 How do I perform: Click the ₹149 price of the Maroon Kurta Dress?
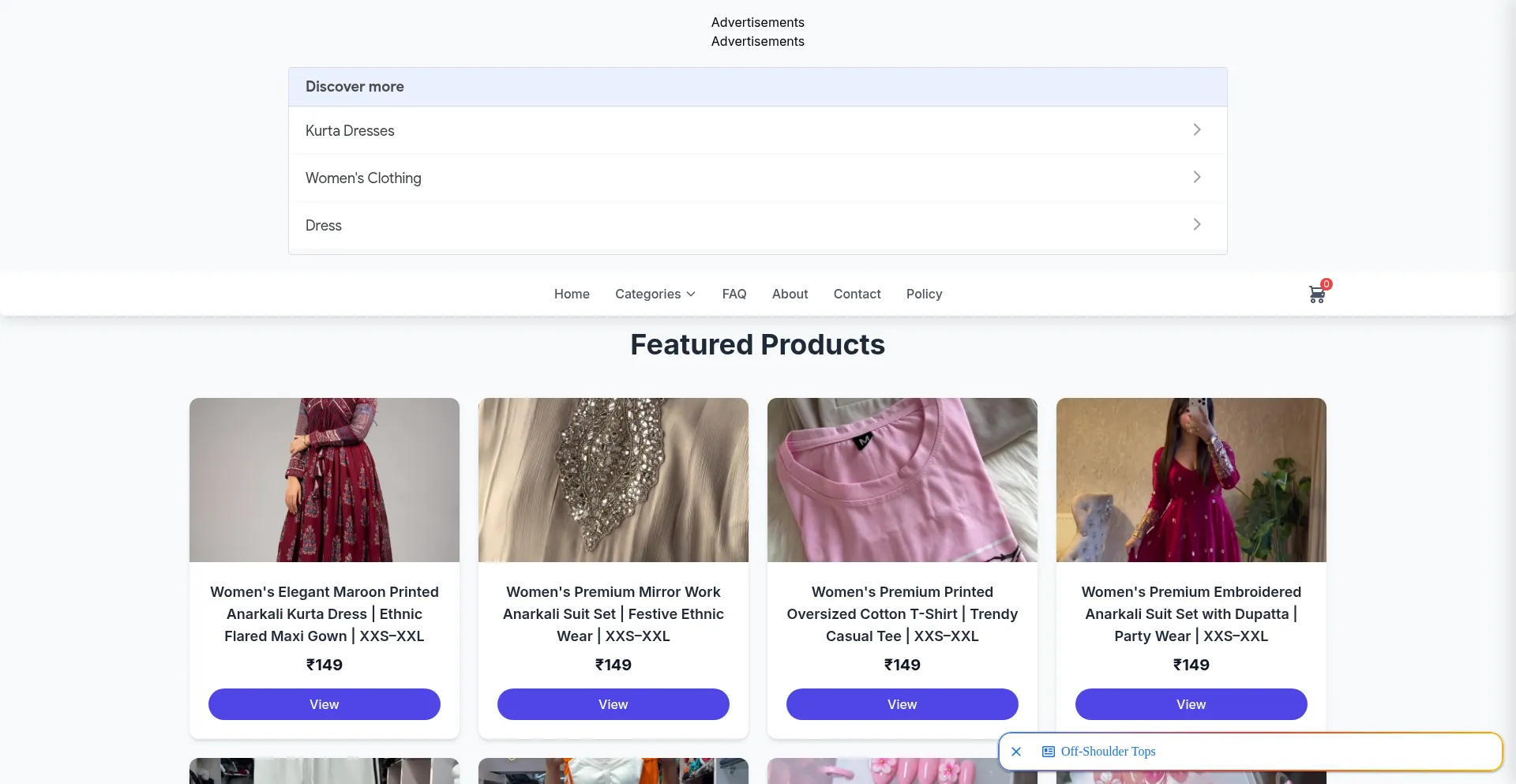click(325, 665)
